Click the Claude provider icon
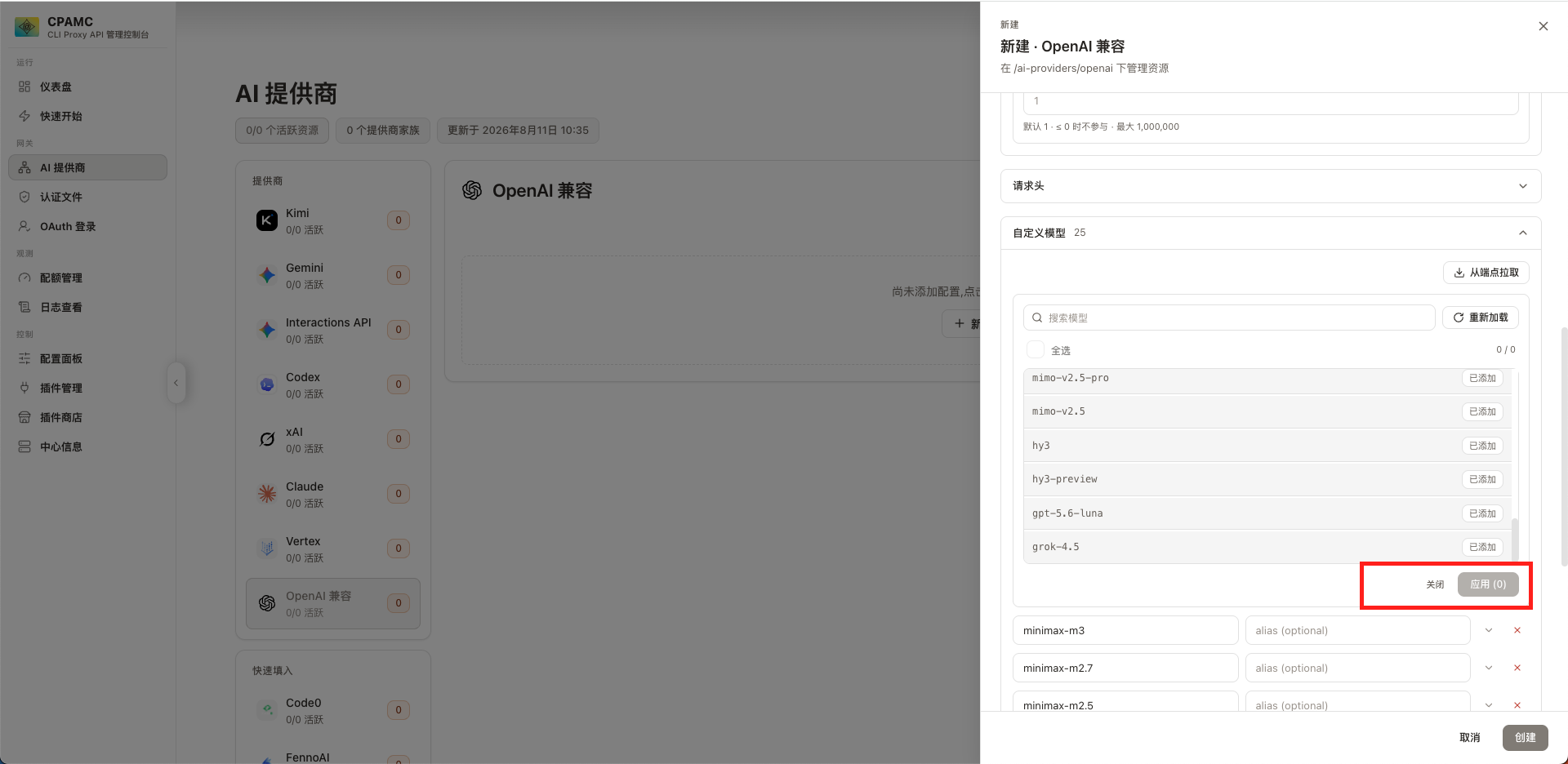Image resolution: width=1568 pixels, height=764 pixels. coord(267,494)
